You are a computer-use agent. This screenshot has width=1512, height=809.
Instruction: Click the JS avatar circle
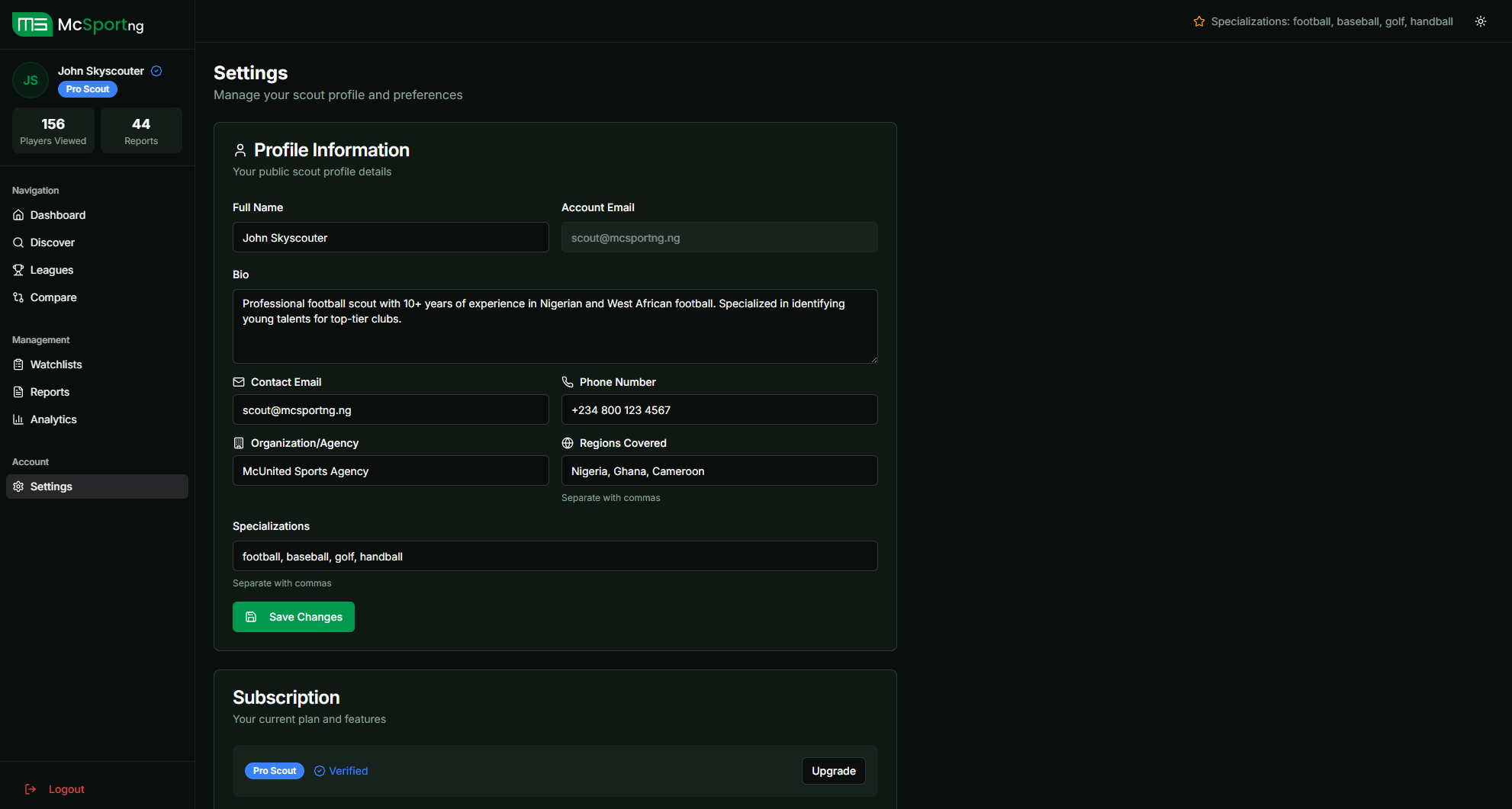pos(31,80)
